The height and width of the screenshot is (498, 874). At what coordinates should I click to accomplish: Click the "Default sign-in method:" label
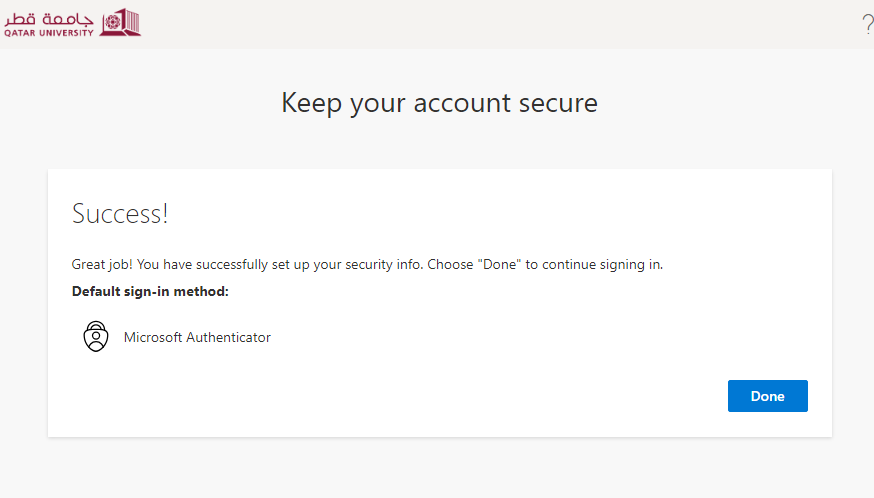tap(150, 291)
